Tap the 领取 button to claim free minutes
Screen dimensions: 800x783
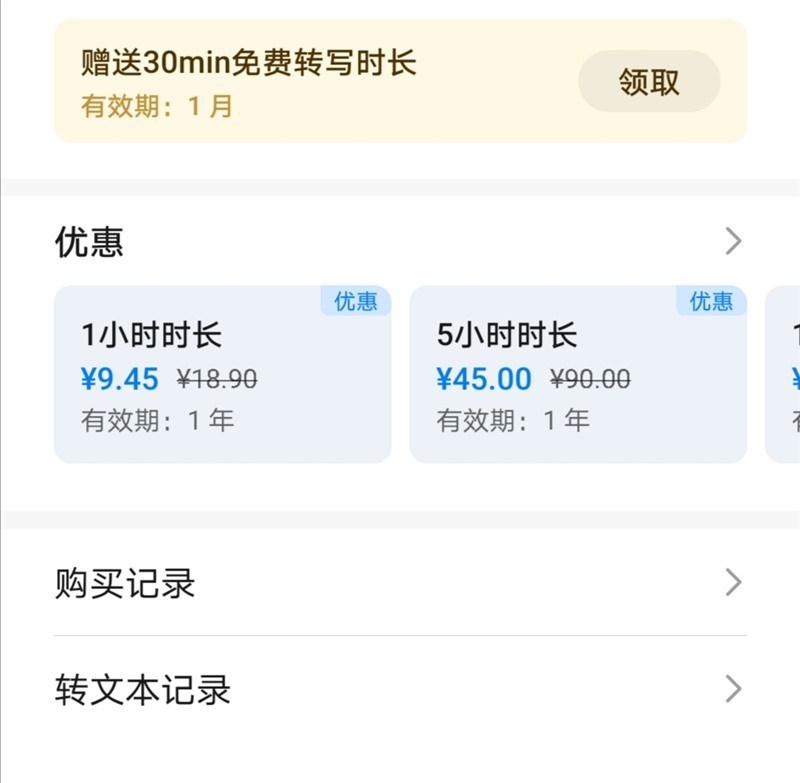649,82
